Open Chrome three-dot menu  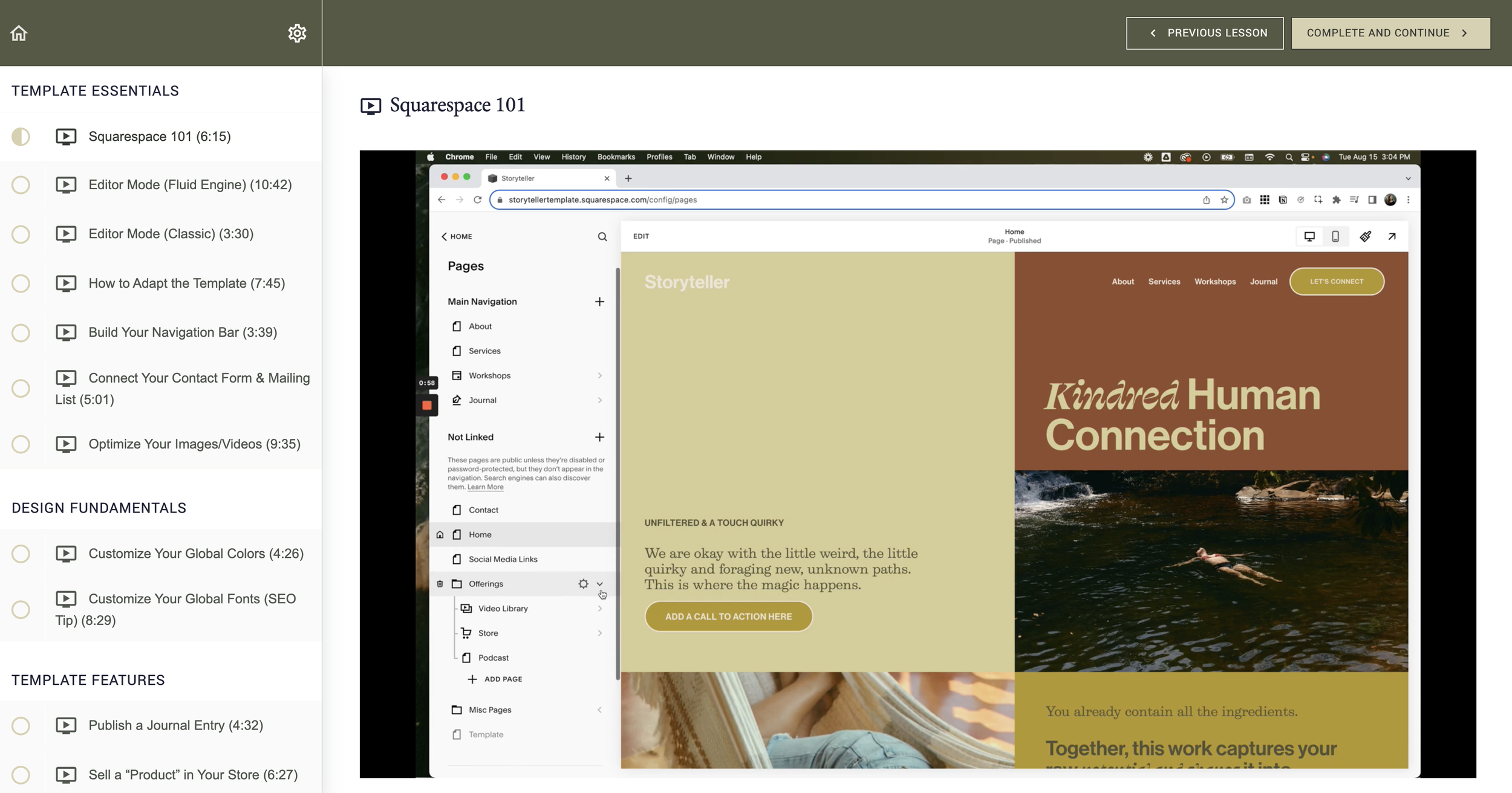pyautogui.click(x=1408, y=200)
